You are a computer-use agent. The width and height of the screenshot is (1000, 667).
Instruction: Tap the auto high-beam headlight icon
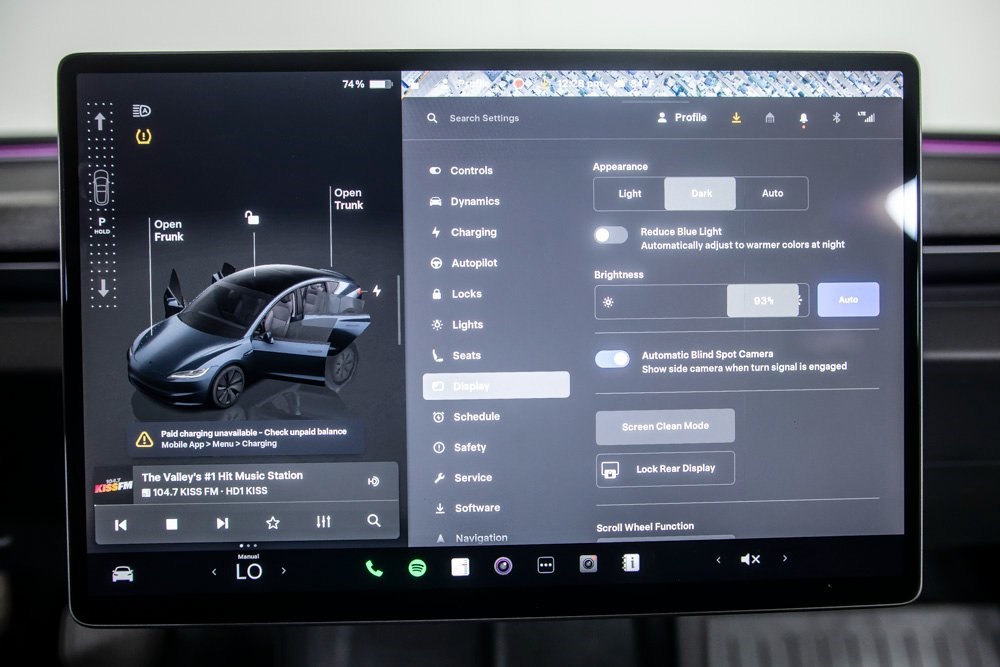[x=142, y=111]
